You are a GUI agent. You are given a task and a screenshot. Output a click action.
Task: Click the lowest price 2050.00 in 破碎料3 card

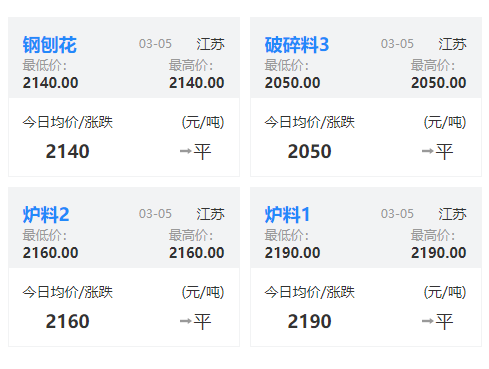tap(292, 83)
